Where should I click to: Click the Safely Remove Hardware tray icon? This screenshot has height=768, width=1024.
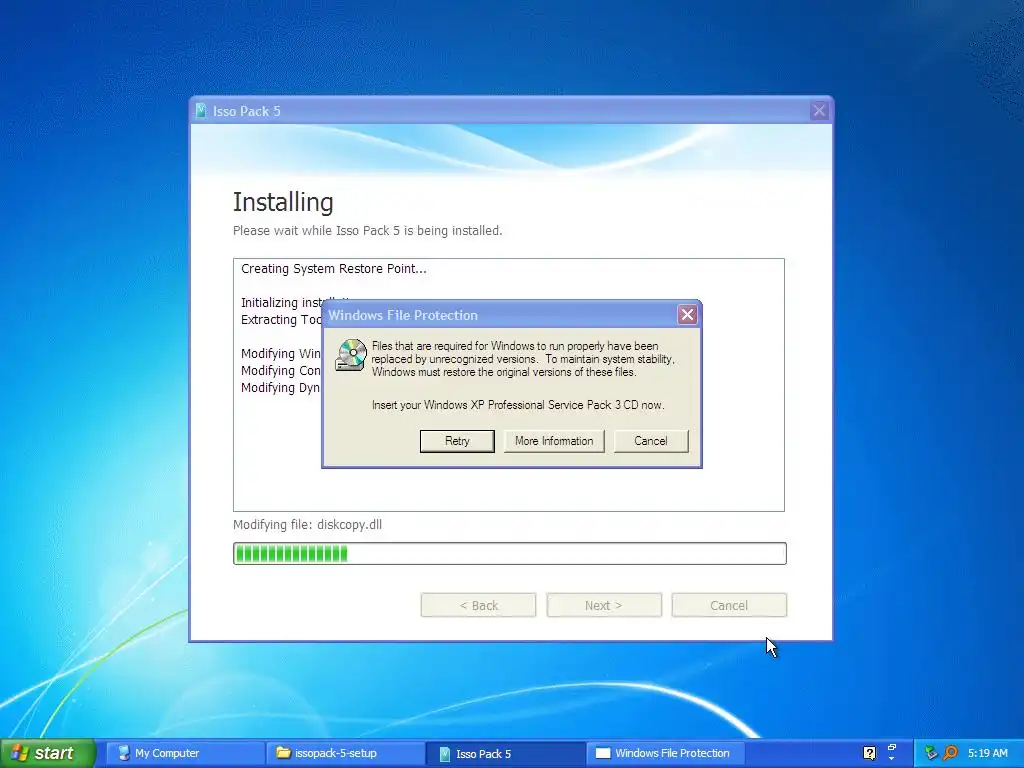(x=931, y=753)
